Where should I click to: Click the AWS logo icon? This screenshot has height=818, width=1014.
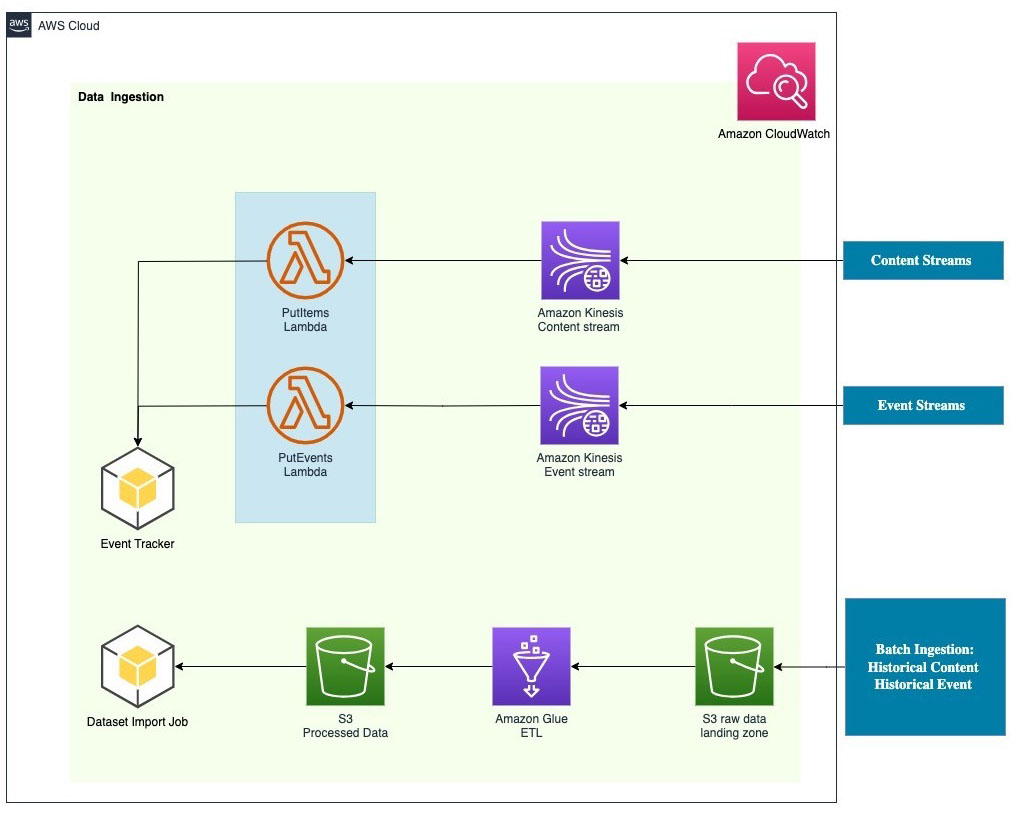(19, 25)
